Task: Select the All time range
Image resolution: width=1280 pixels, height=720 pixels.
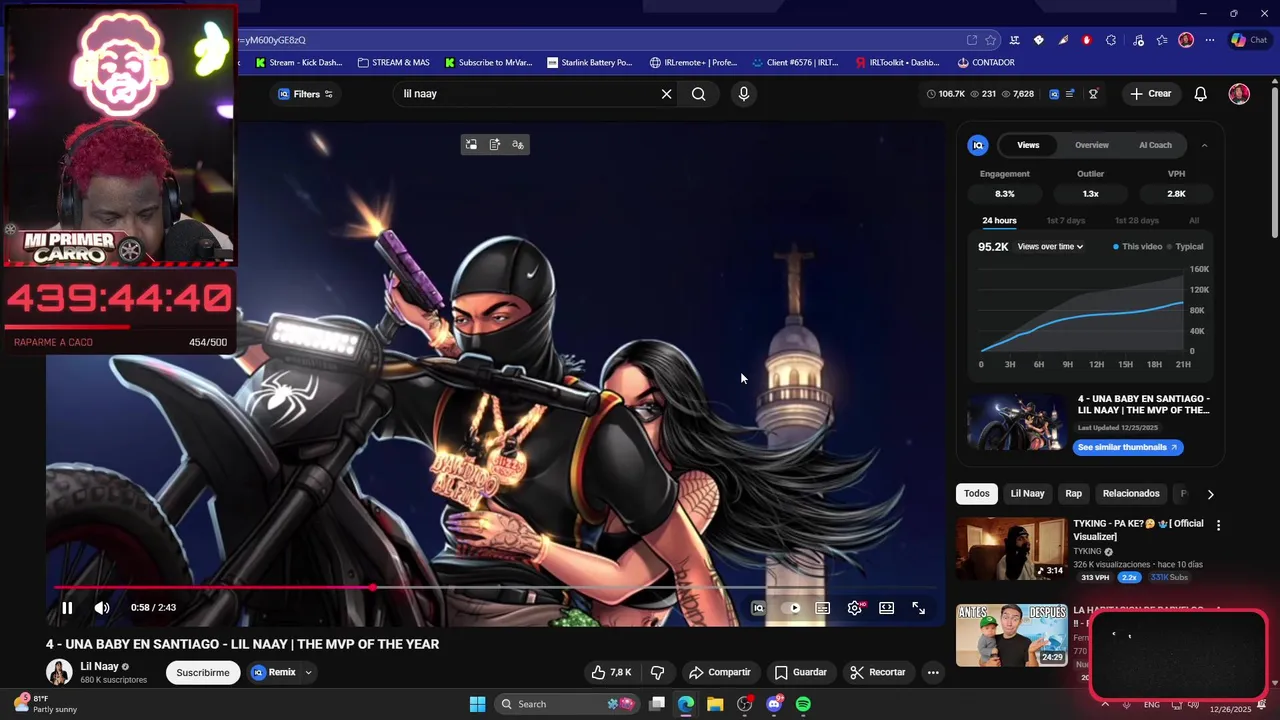Action: pos(1194,221)
